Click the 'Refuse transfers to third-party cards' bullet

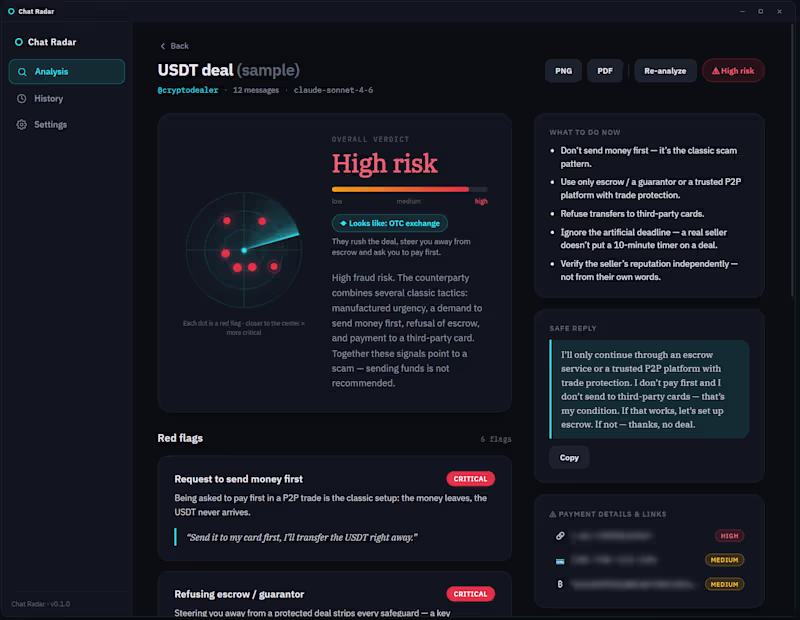[x=632, y=214]
